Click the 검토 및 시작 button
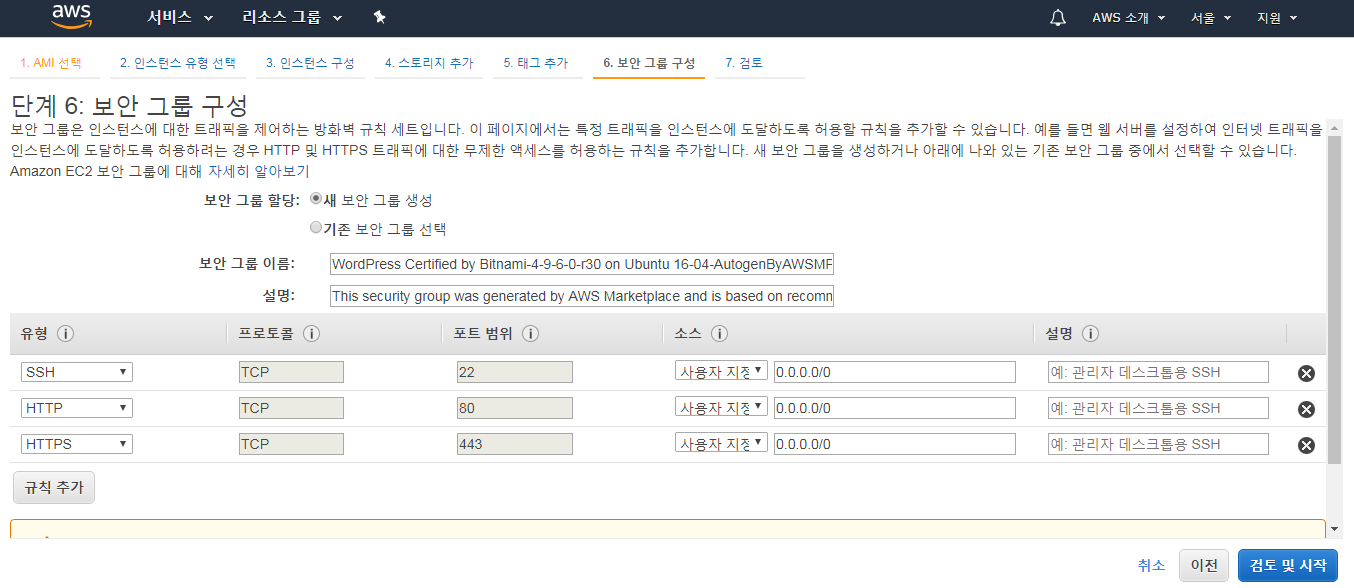1354x588 pixels. [x=1287, y=565]
